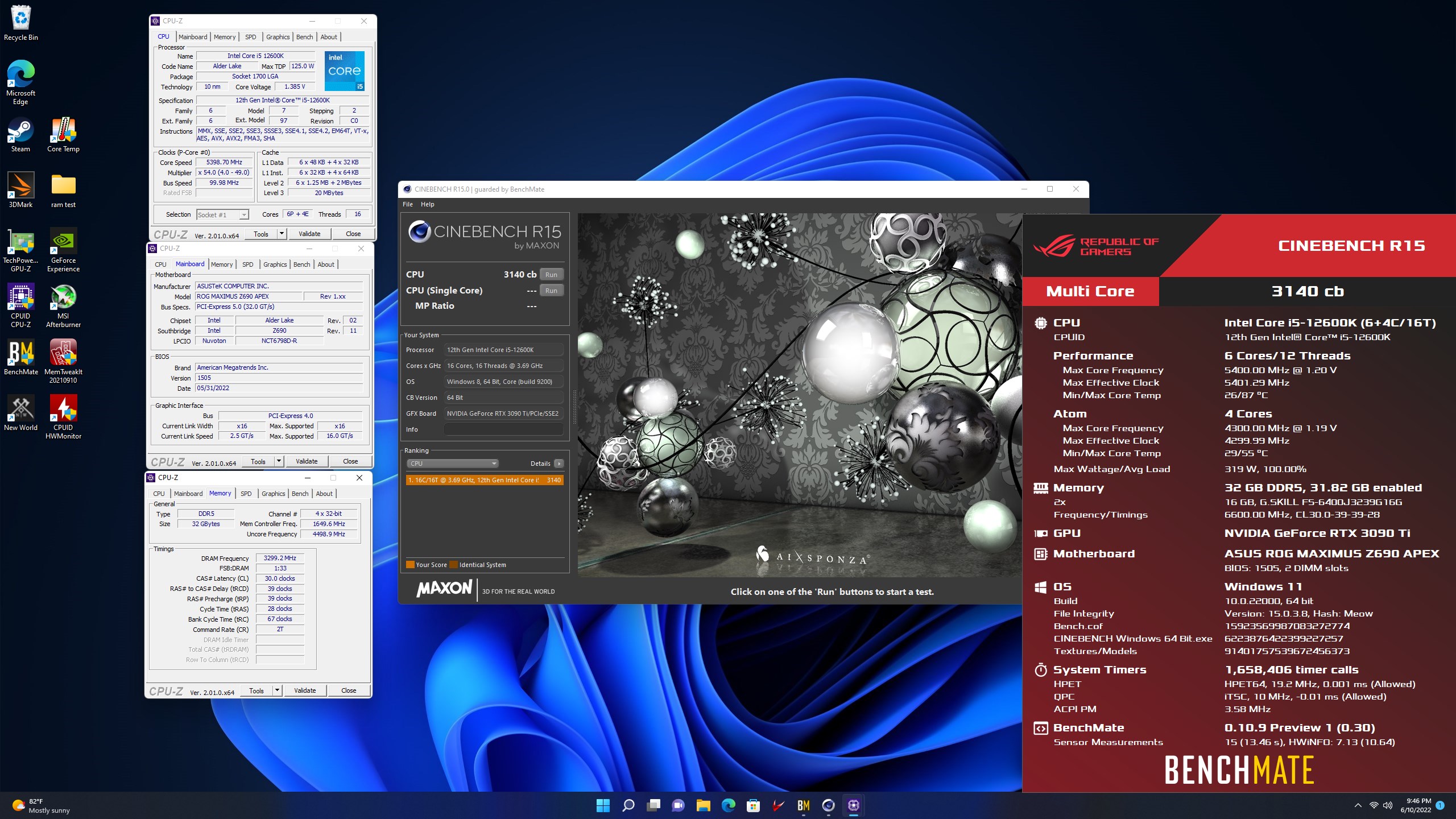Open the MemTweakIt 20210910 desktop icon

coord(63,362)
